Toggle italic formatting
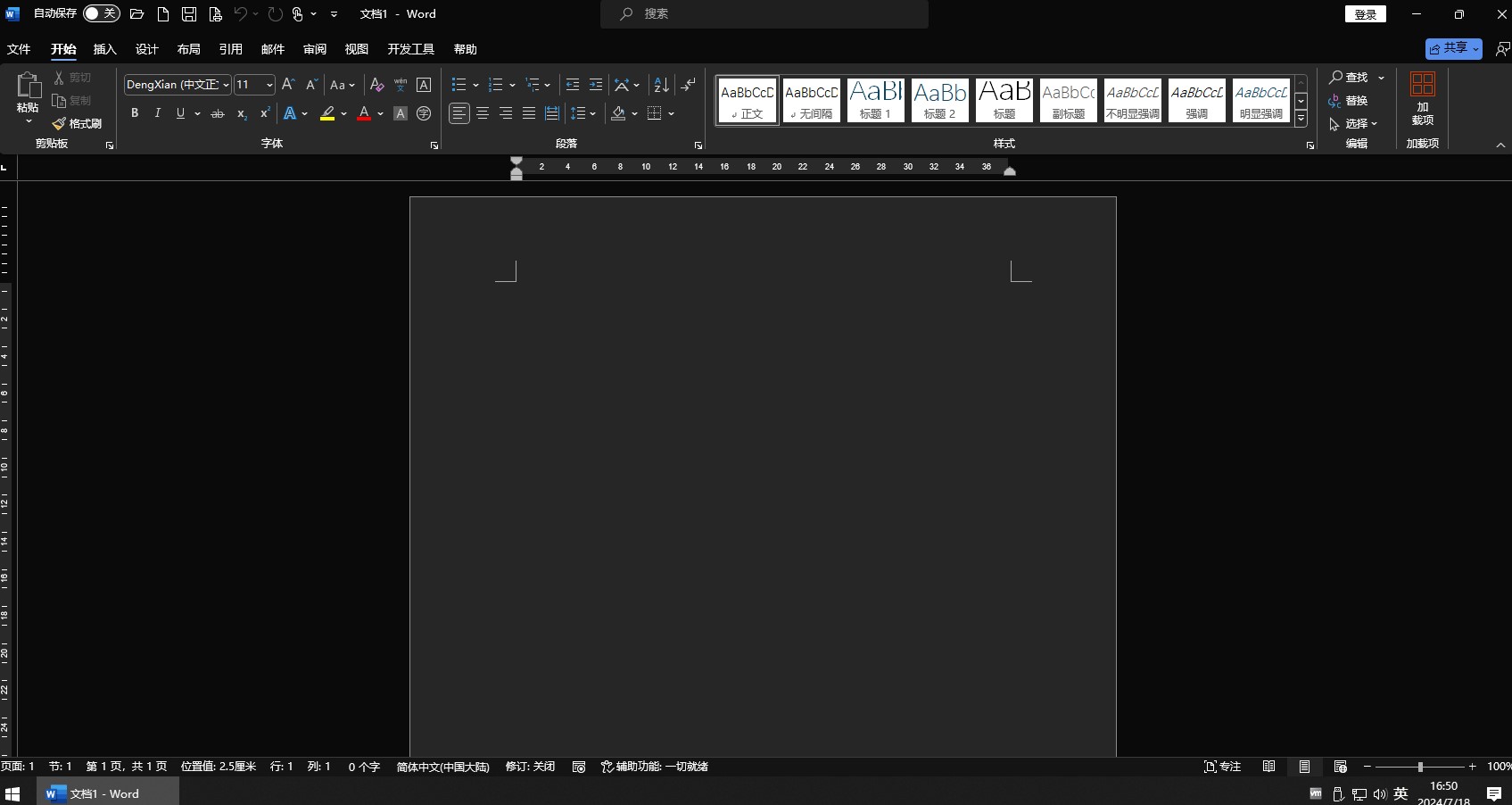Image resolution: width=1512 pixels, height=805 pixels. (x=158, y=113)
